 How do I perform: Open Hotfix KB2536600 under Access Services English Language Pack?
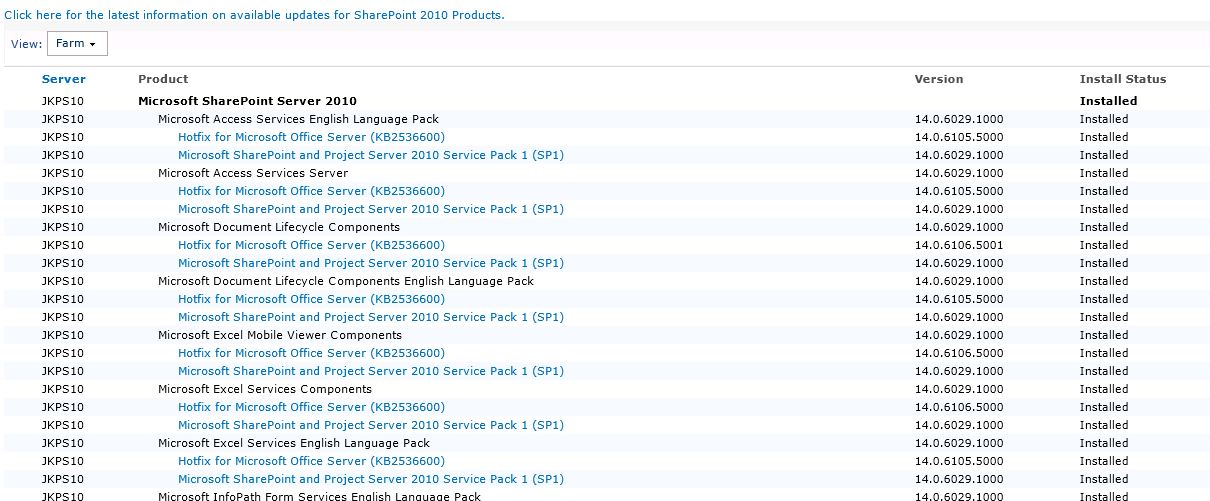coord(311,137)
